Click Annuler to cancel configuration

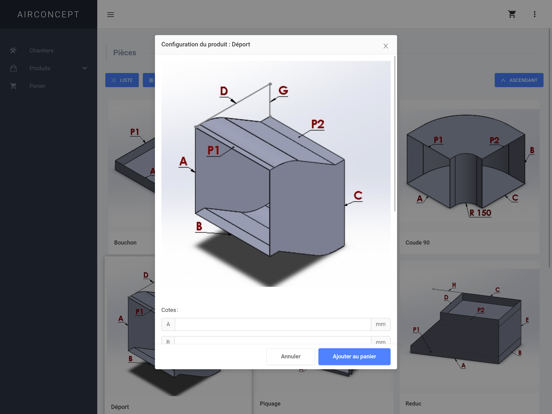coord(290,357)
